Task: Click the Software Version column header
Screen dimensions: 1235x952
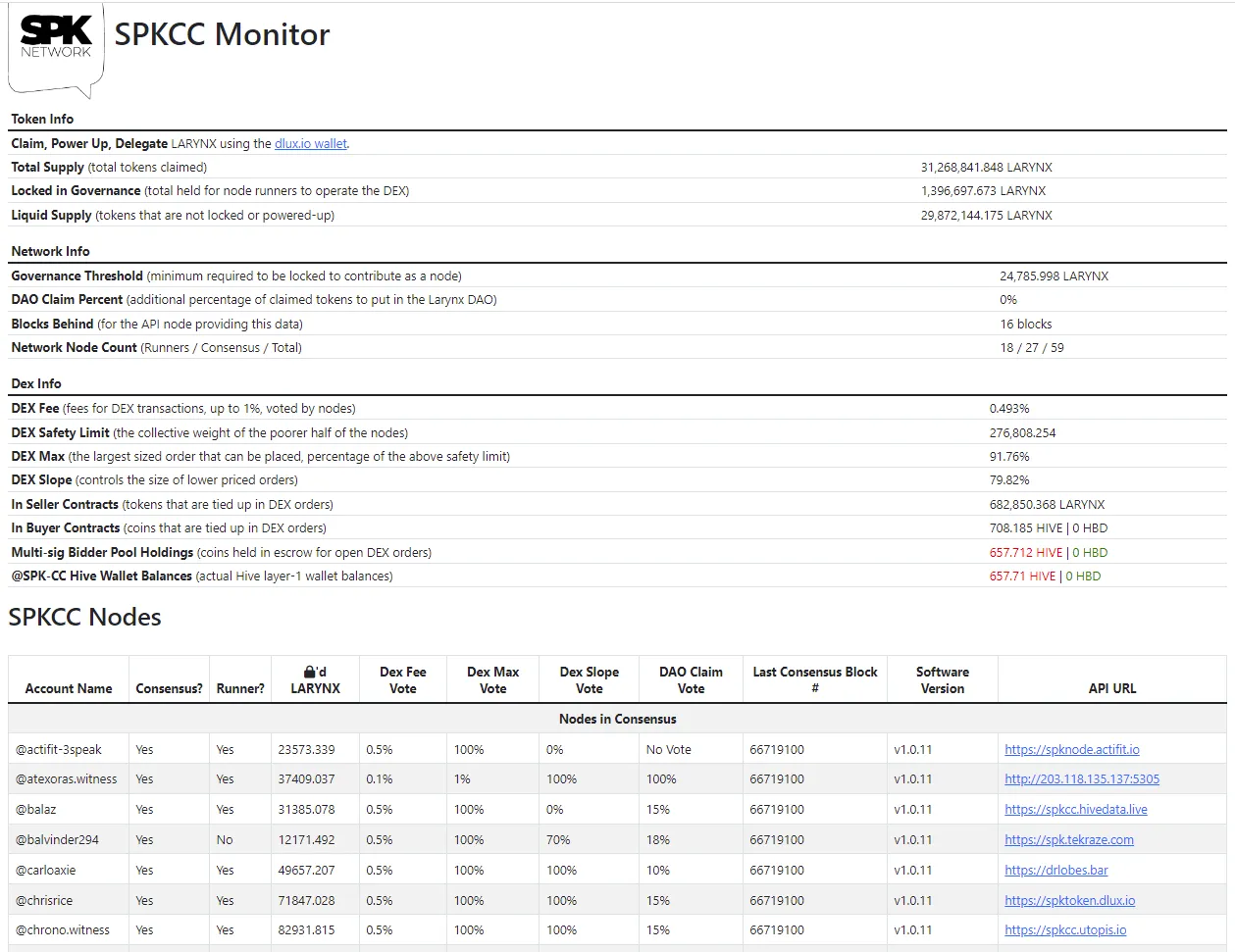Action: pyautogui.click(x=943, y=680)
